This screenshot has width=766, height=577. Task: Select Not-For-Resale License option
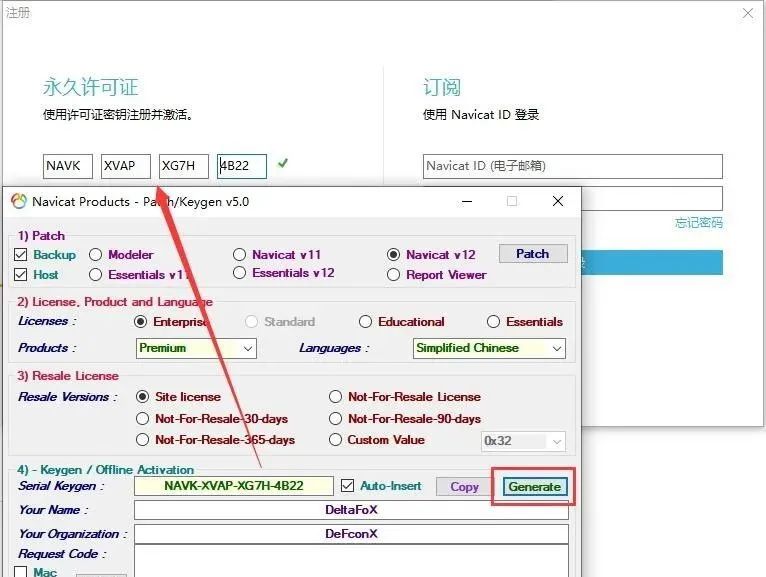pos(335,397)
